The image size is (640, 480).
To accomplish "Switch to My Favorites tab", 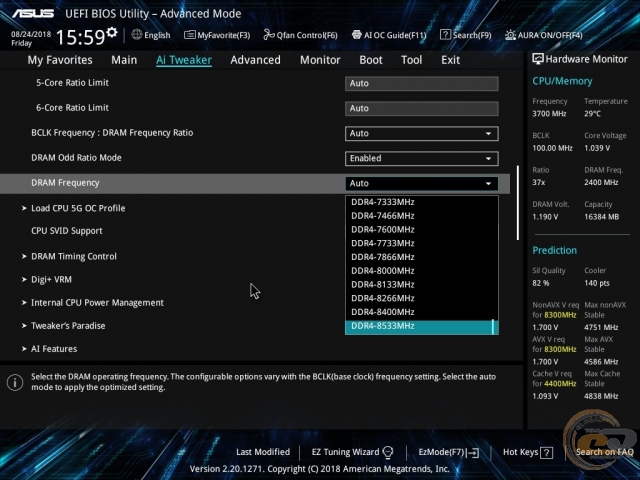I will [60, 60].
